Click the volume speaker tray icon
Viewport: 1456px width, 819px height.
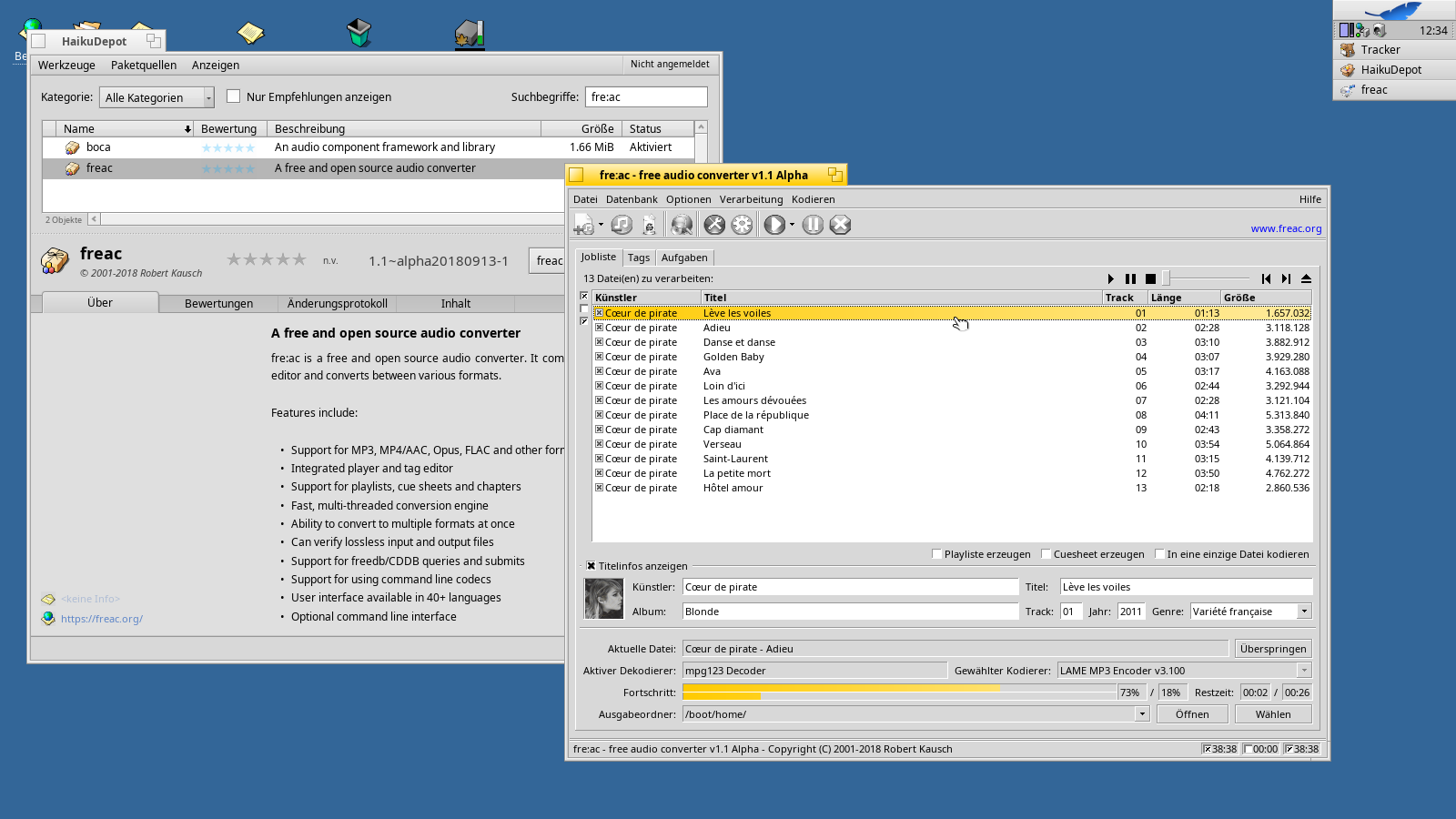coord(1380,30)
